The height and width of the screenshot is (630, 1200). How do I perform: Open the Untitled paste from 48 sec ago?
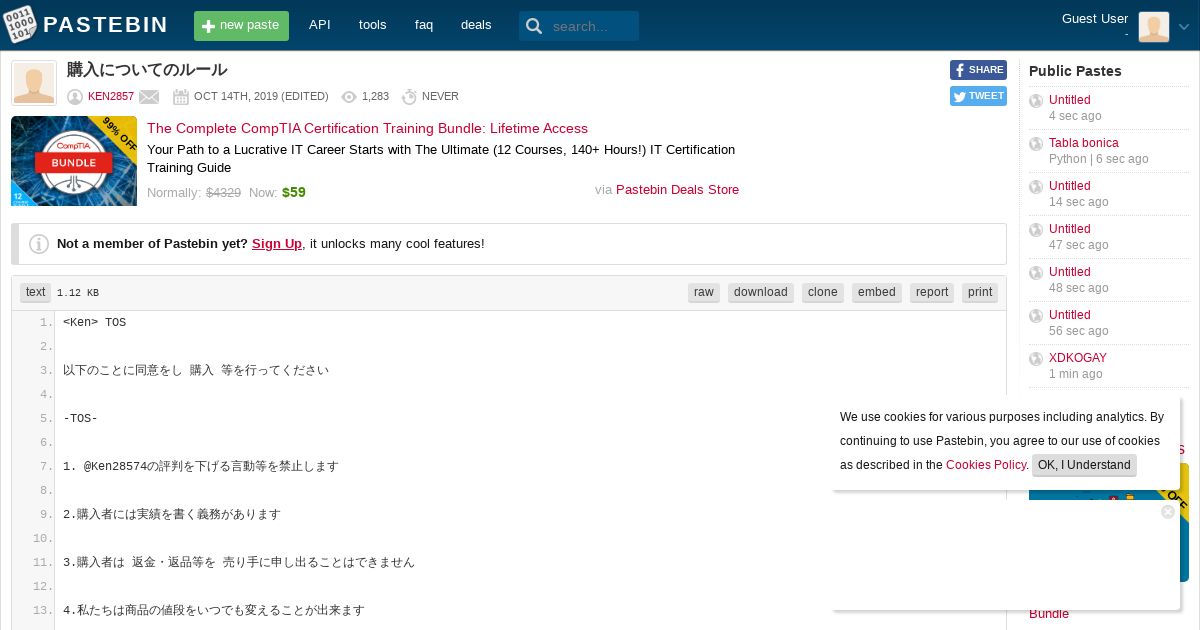click(1069, 272)
